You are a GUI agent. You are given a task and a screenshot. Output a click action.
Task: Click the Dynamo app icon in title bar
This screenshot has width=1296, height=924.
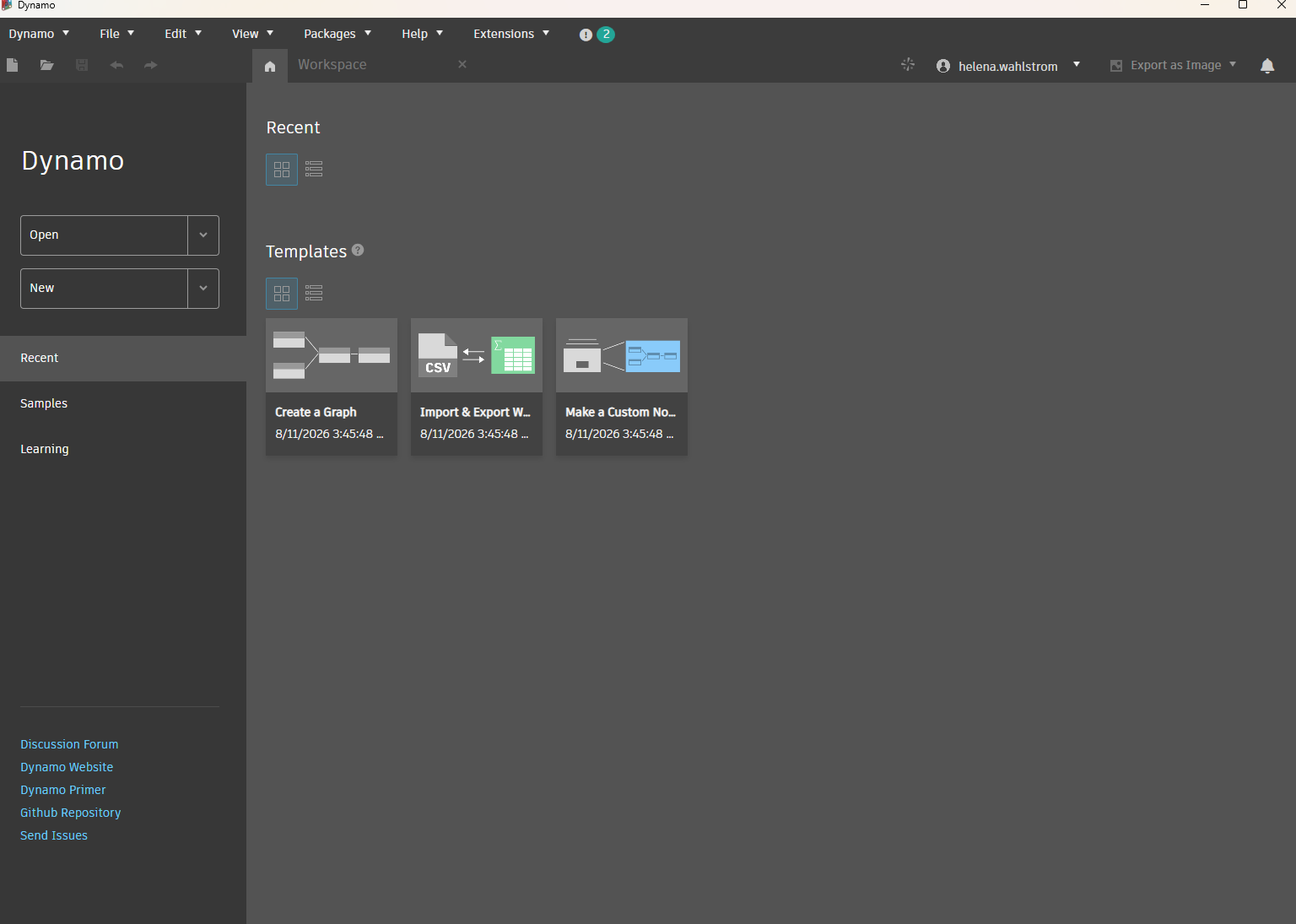point(7,5)
